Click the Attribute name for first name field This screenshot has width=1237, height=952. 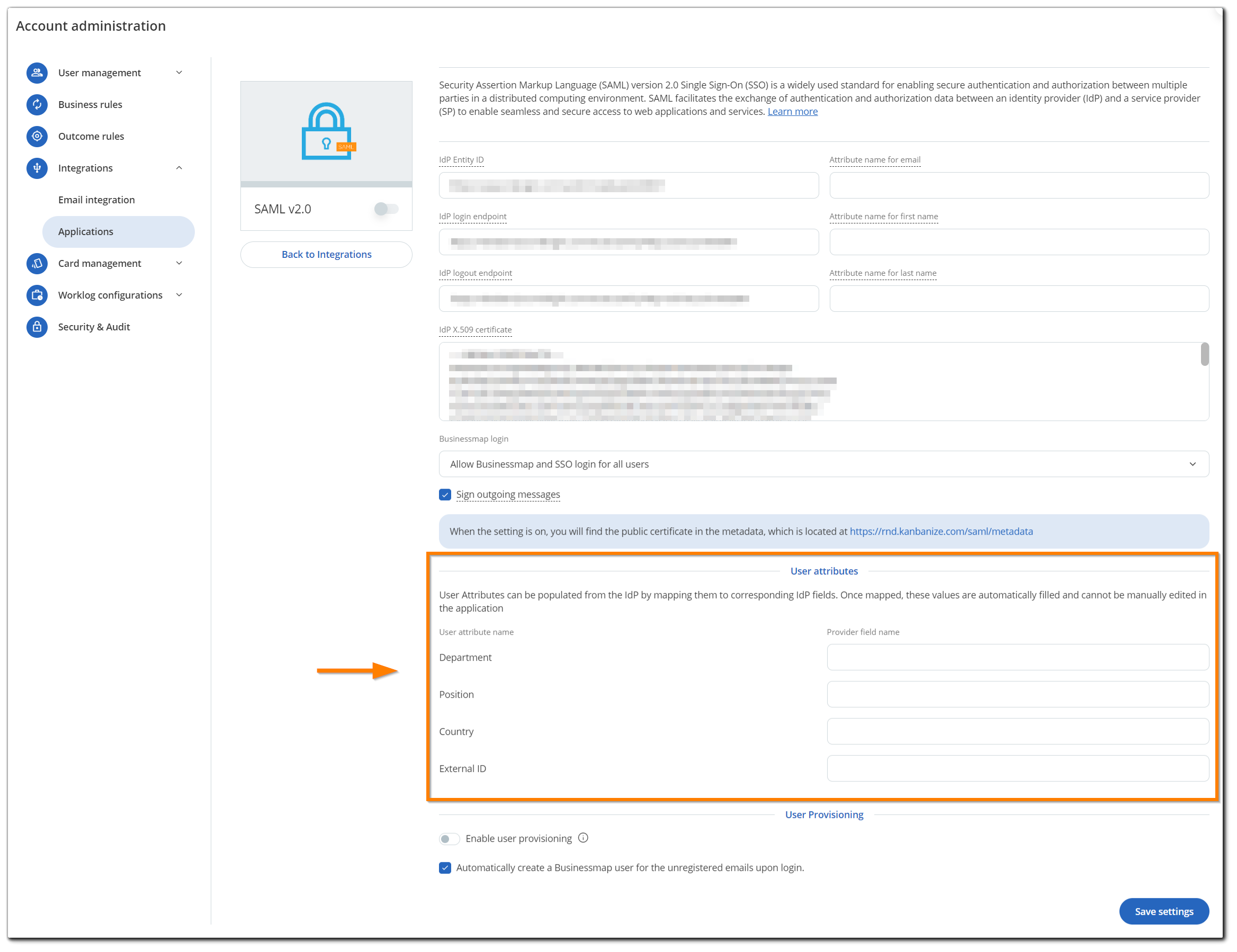tap(1019, 242)
